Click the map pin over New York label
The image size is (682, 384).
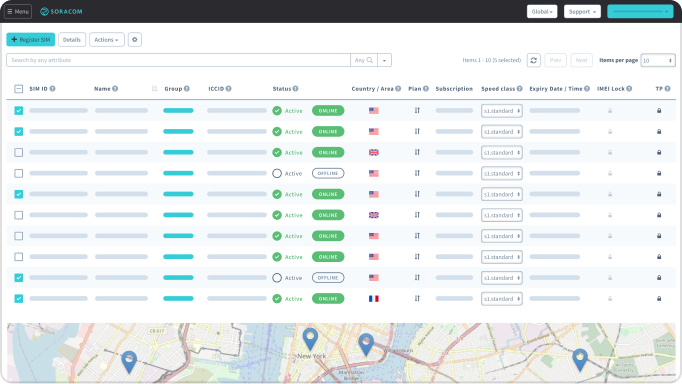tap(310, 339)
